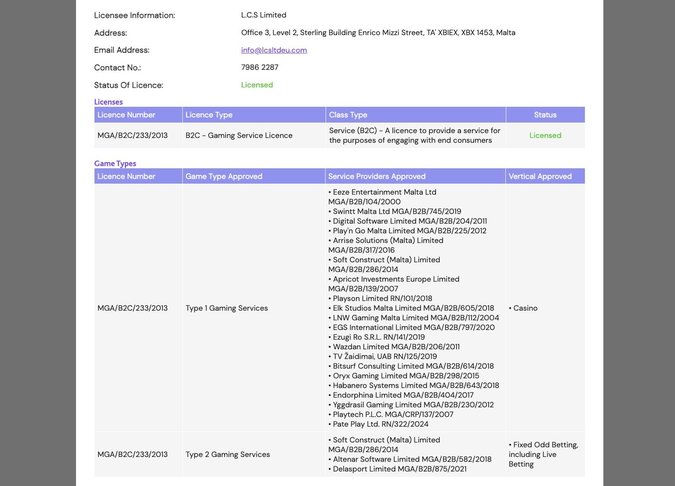Click the 'Game Types' section heading
This screenshot has height=486, width=675.
tap(115, 164)
